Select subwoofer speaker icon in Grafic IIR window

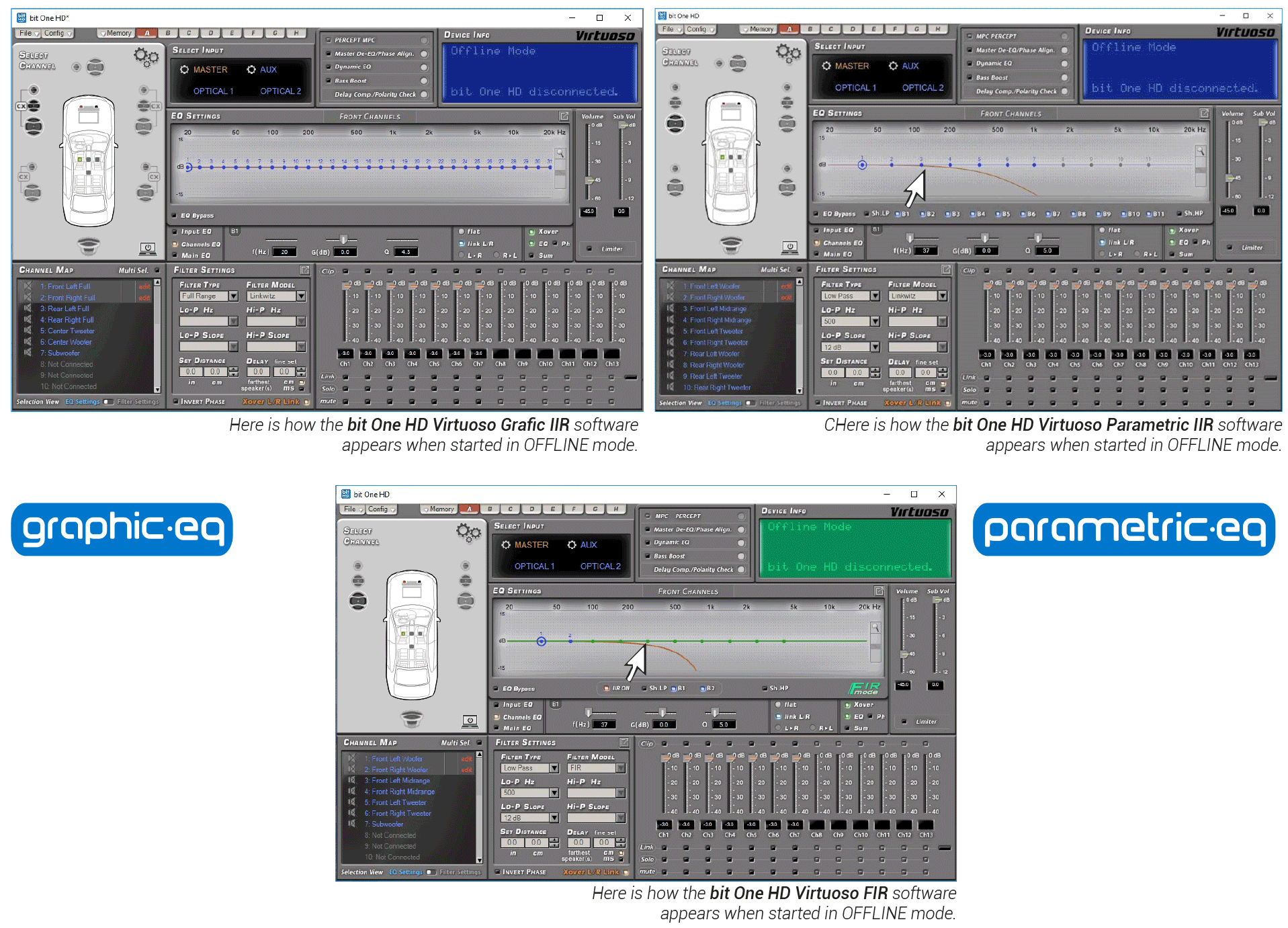(x=88, y=246)
